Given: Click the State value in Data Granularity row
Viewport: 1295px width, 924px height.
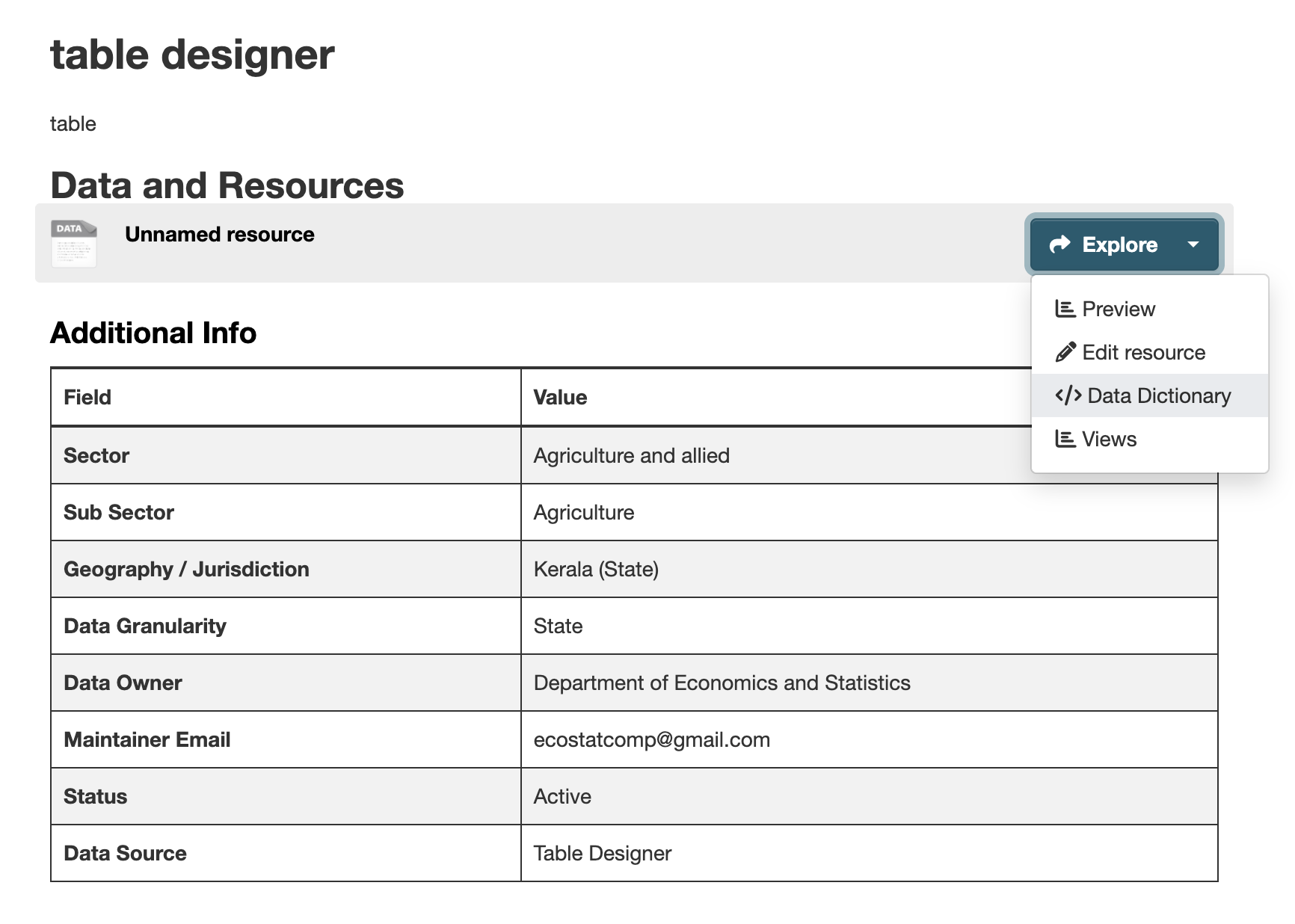Looking at the screenshot, I should click(558, 626).
